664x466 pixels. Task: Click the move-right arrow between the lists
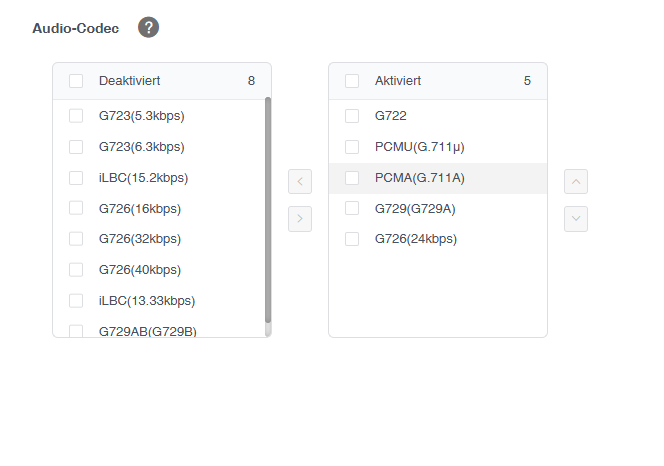click(300, 219)
